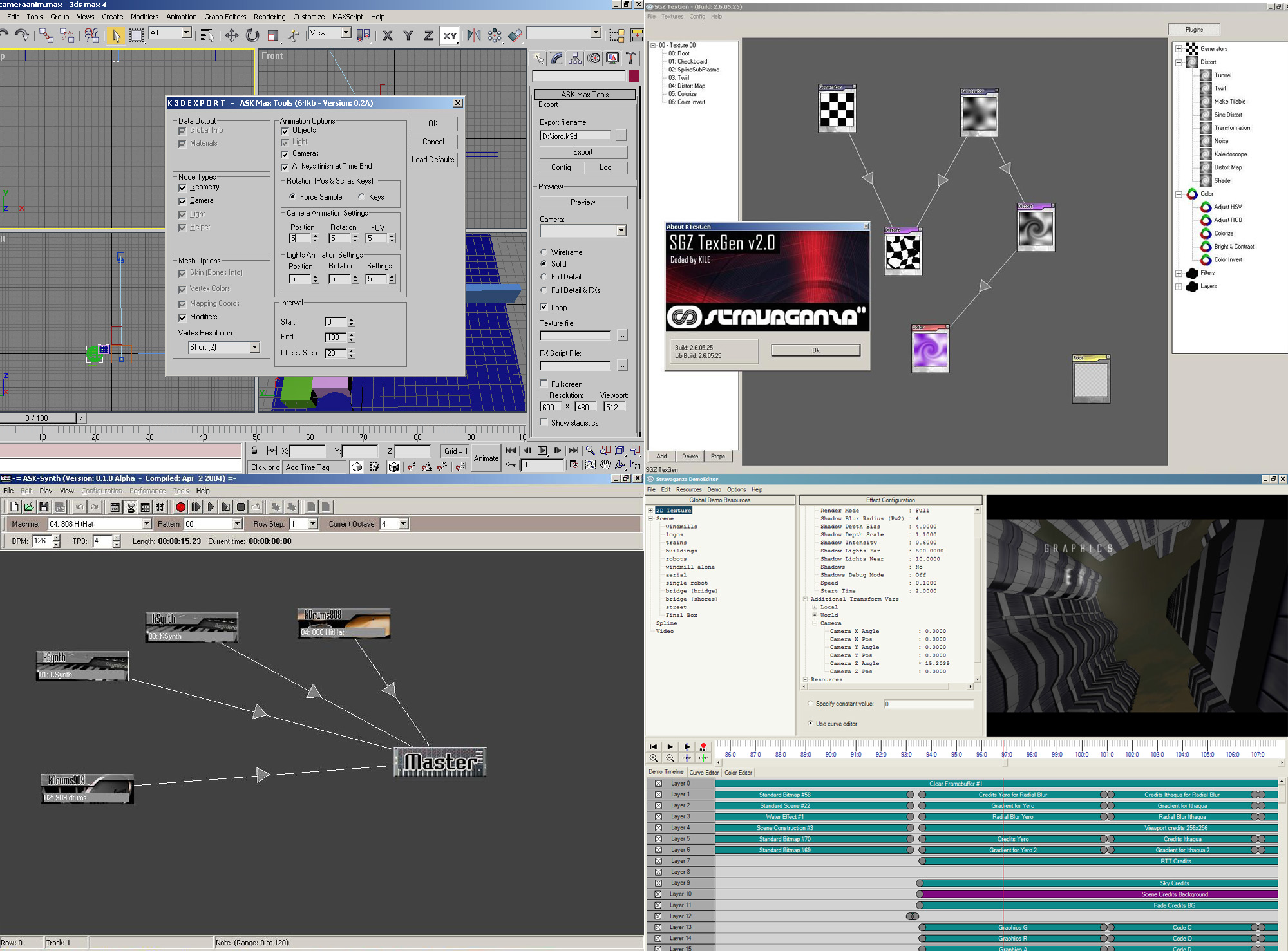The width and height of the screenshot is (1288, 951).
Task: Click Load Defaults in K3D Export dialog
Action: (433, 160)
